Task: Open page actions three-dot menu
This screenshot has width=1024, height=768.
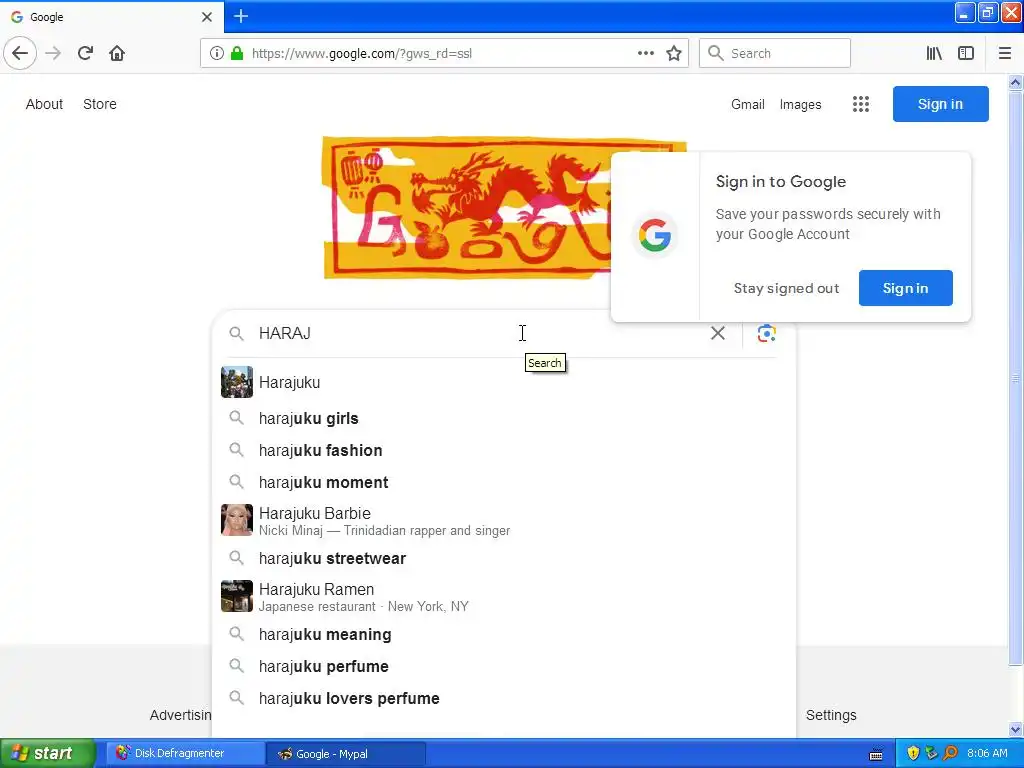Action: click(646, 53)
